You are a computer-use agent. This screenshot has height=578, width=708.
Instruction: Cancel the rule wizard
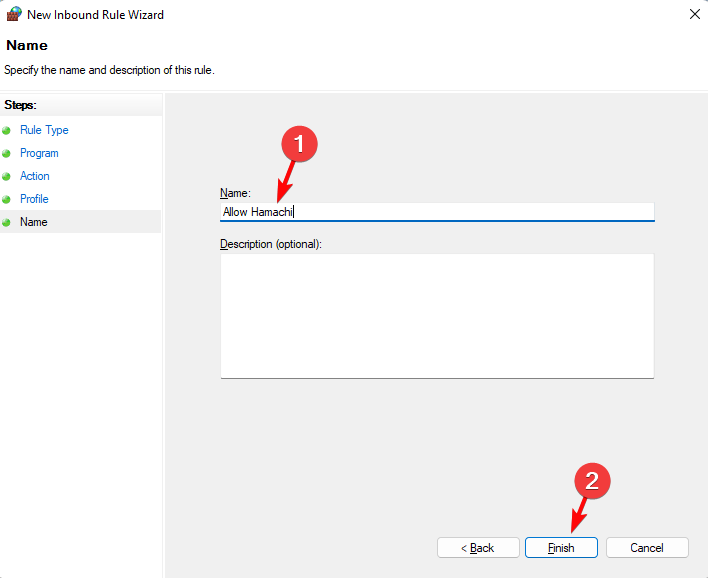pyautogui.click(x=647, y=548)
